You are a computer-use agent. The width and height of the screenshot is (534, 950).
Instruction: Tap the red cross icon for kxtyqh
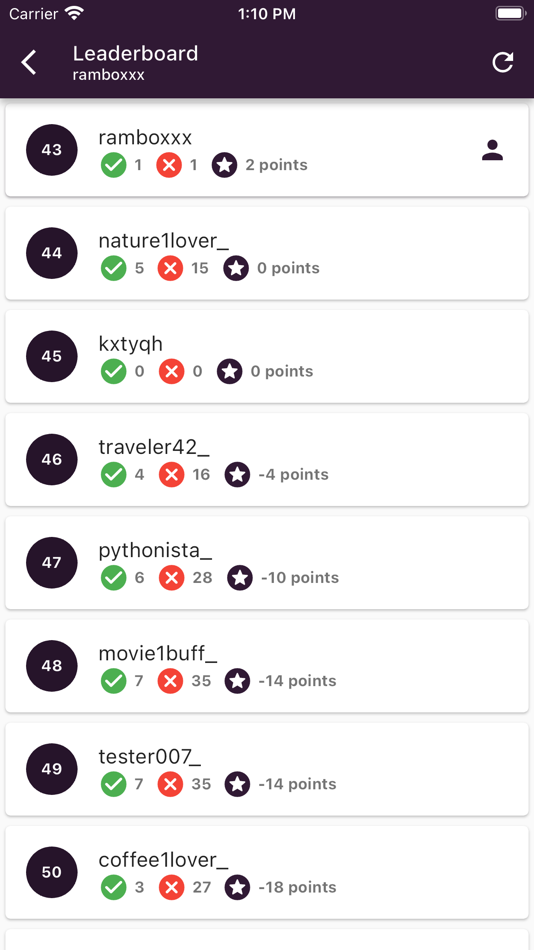pyautogui.click(x=172, y=371)
